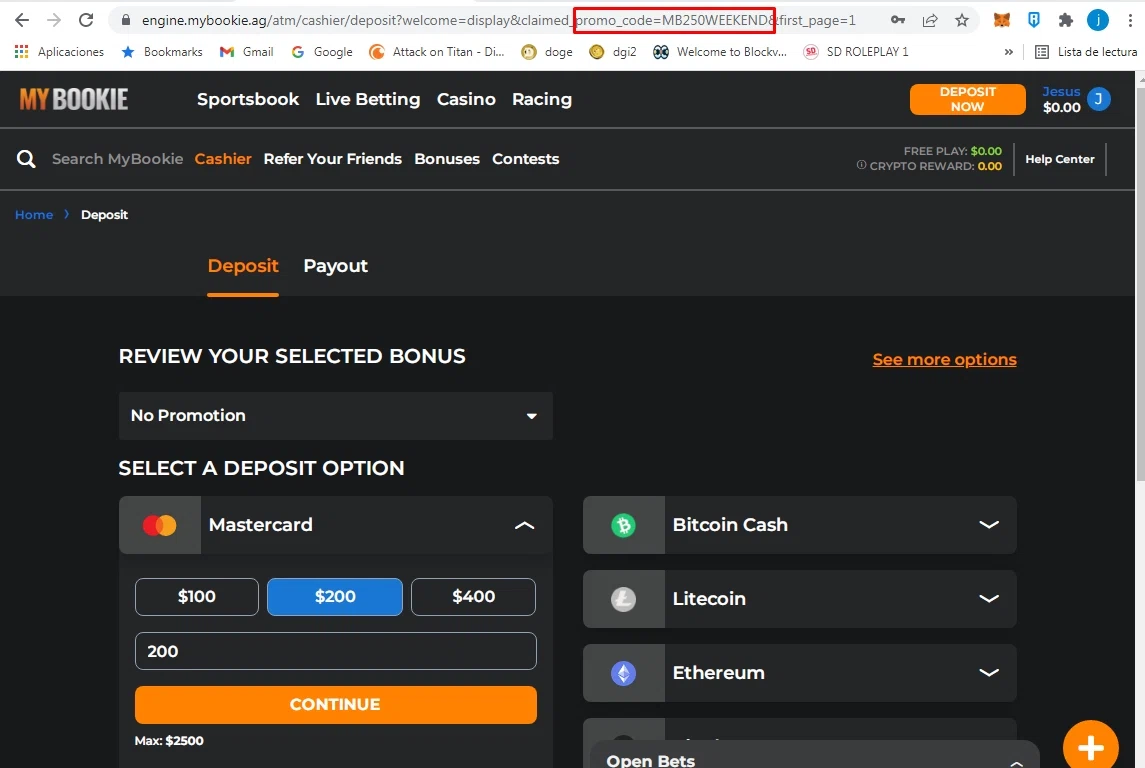Open the dgi2 bookmark

pos(613,52)
